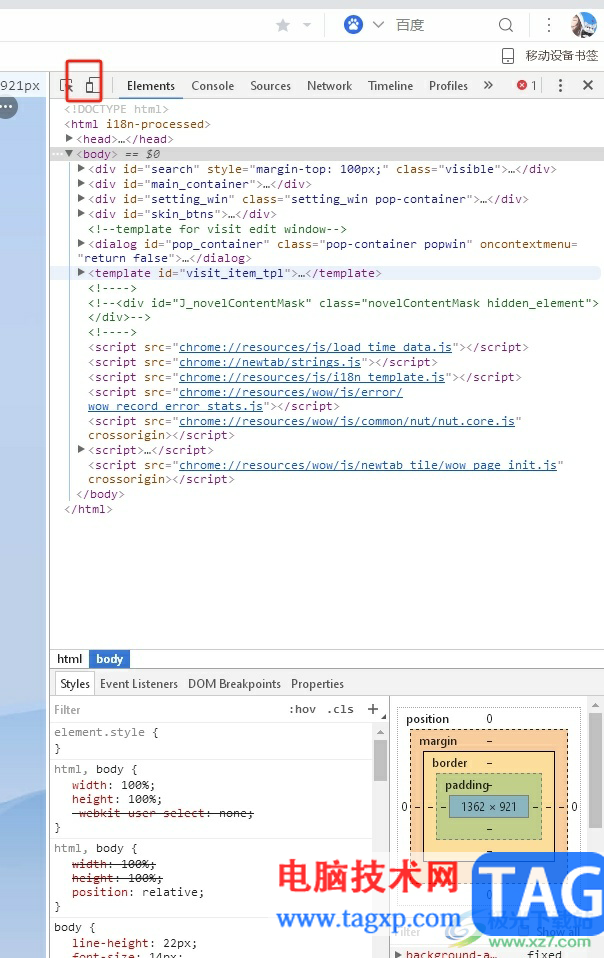Expand the pop_container dialog node
This screenshot has width=604, height=958.
[81, 244]
